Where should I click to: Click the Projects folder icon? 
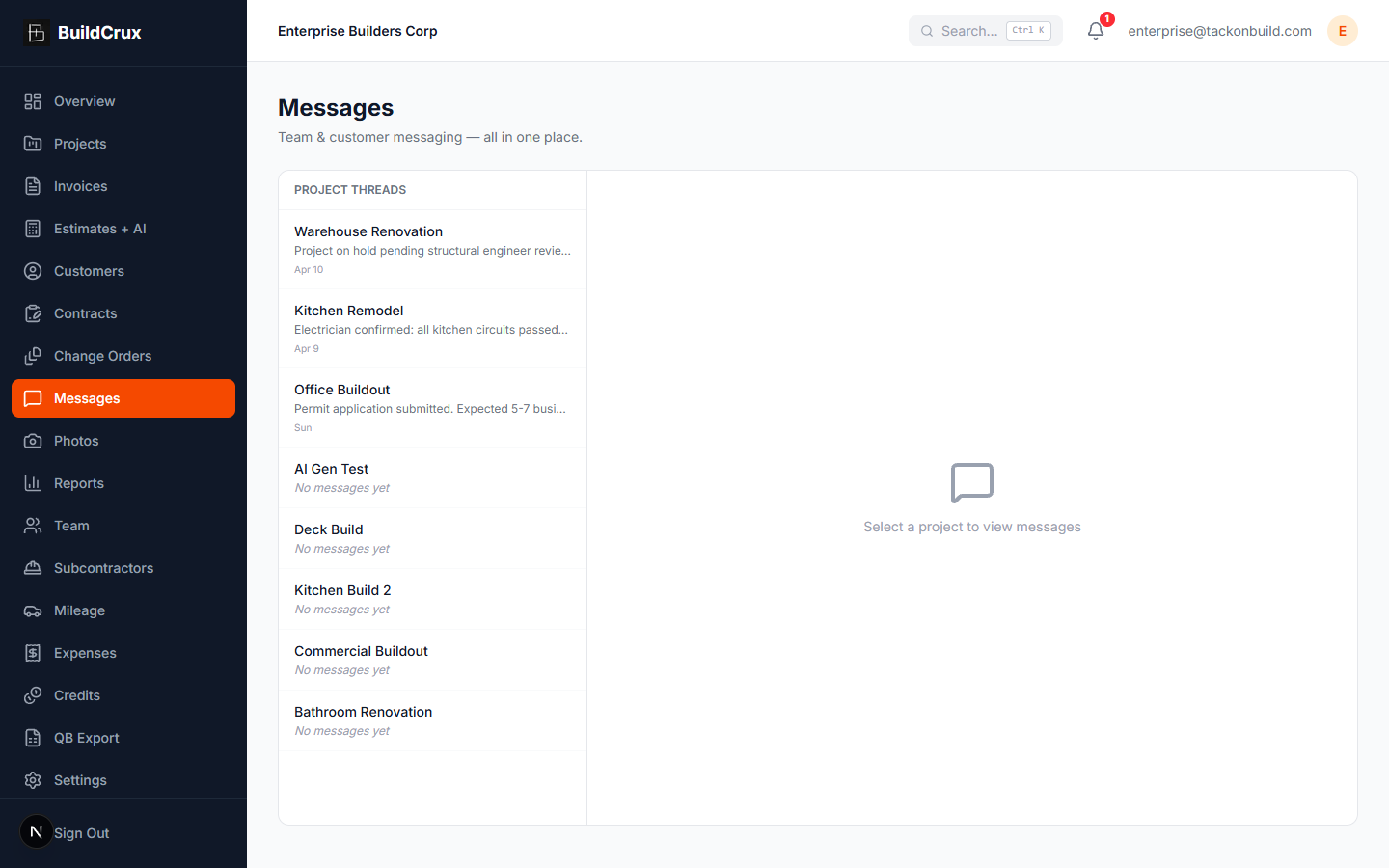[x=33, y=144]
